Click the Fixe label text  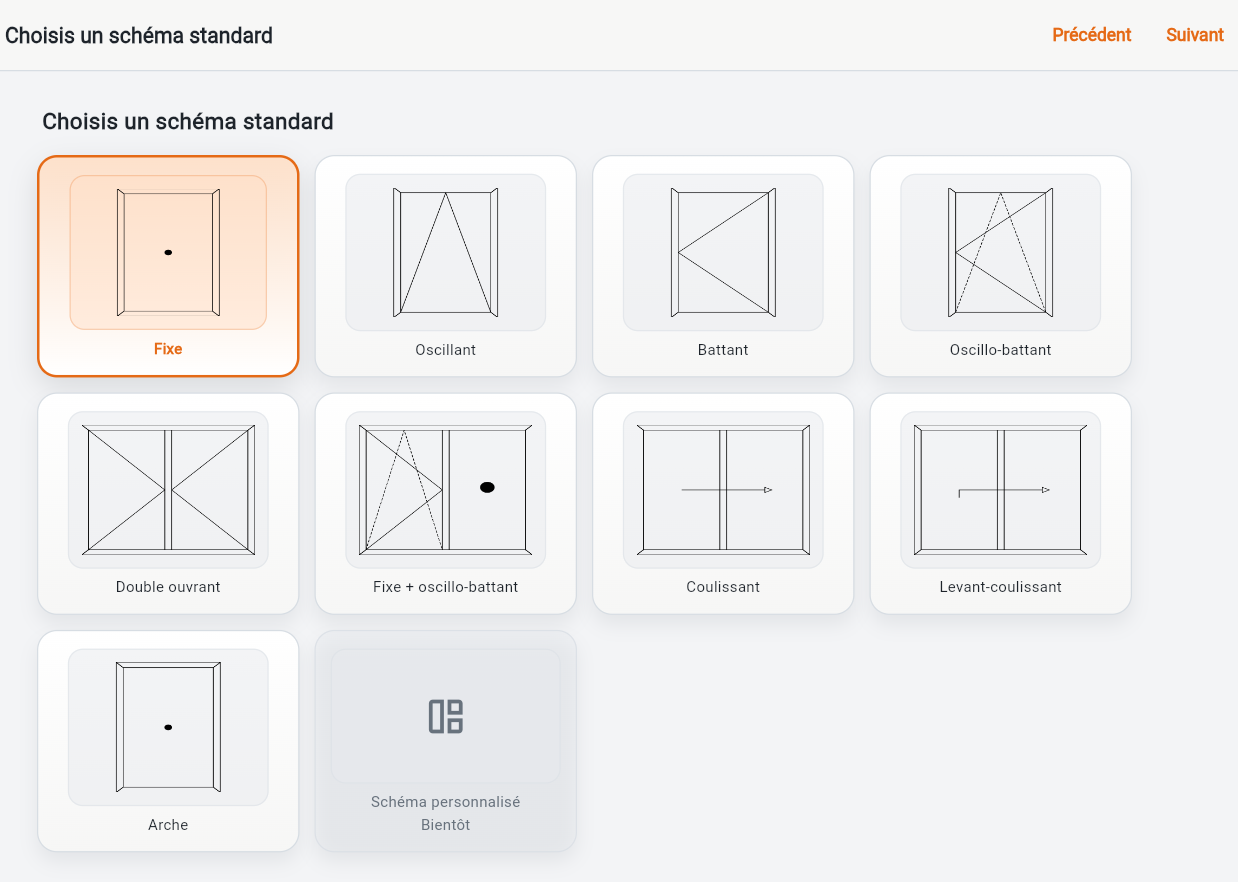click(168, 349)
